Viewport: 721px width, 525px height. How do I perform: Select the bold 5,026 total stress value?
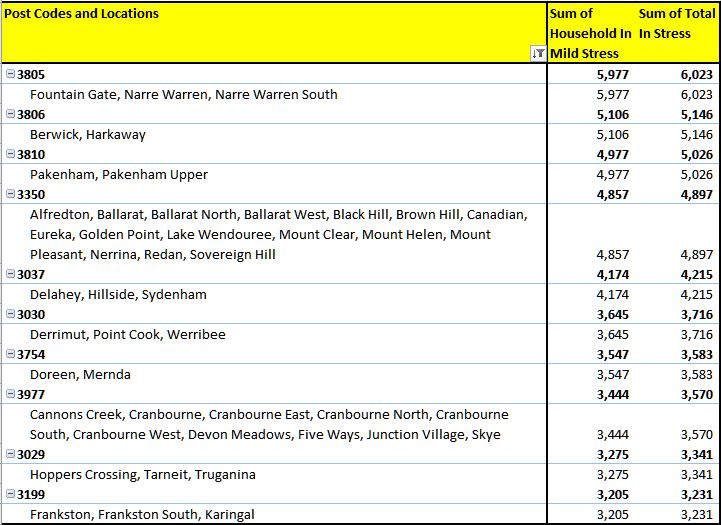[697, 154]
